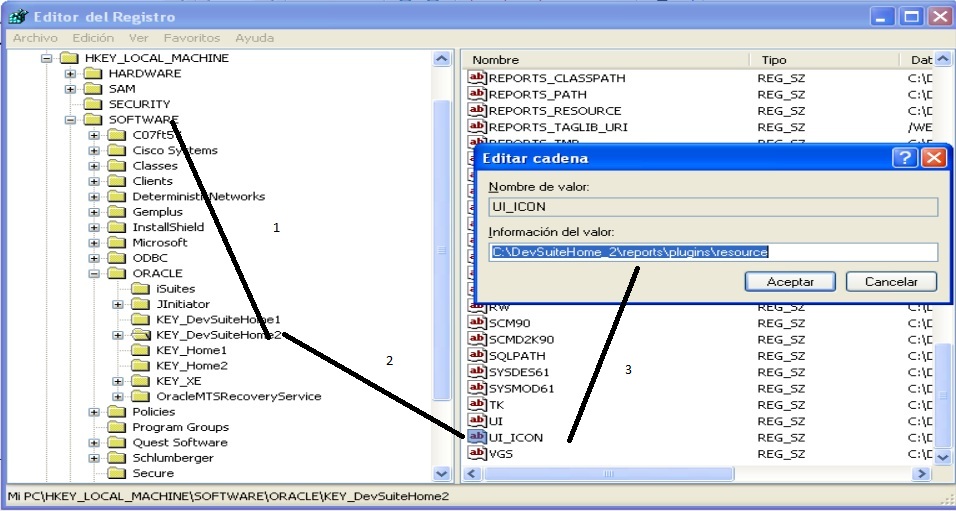Select the Secure folder icon
Image resolution: width=956 pixels, height=511 pixels.
click(x=116, y=473)
